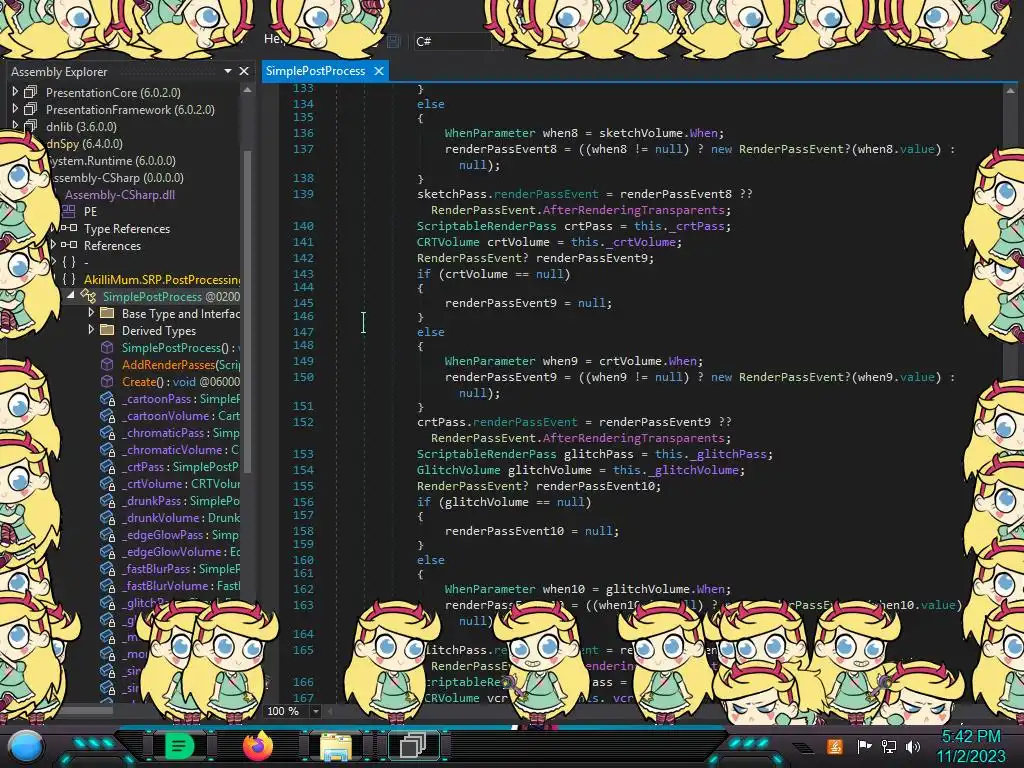This screenshot has height=768, width=1024.
Task: Select the _crtVolume field
Action: [181, 483]
